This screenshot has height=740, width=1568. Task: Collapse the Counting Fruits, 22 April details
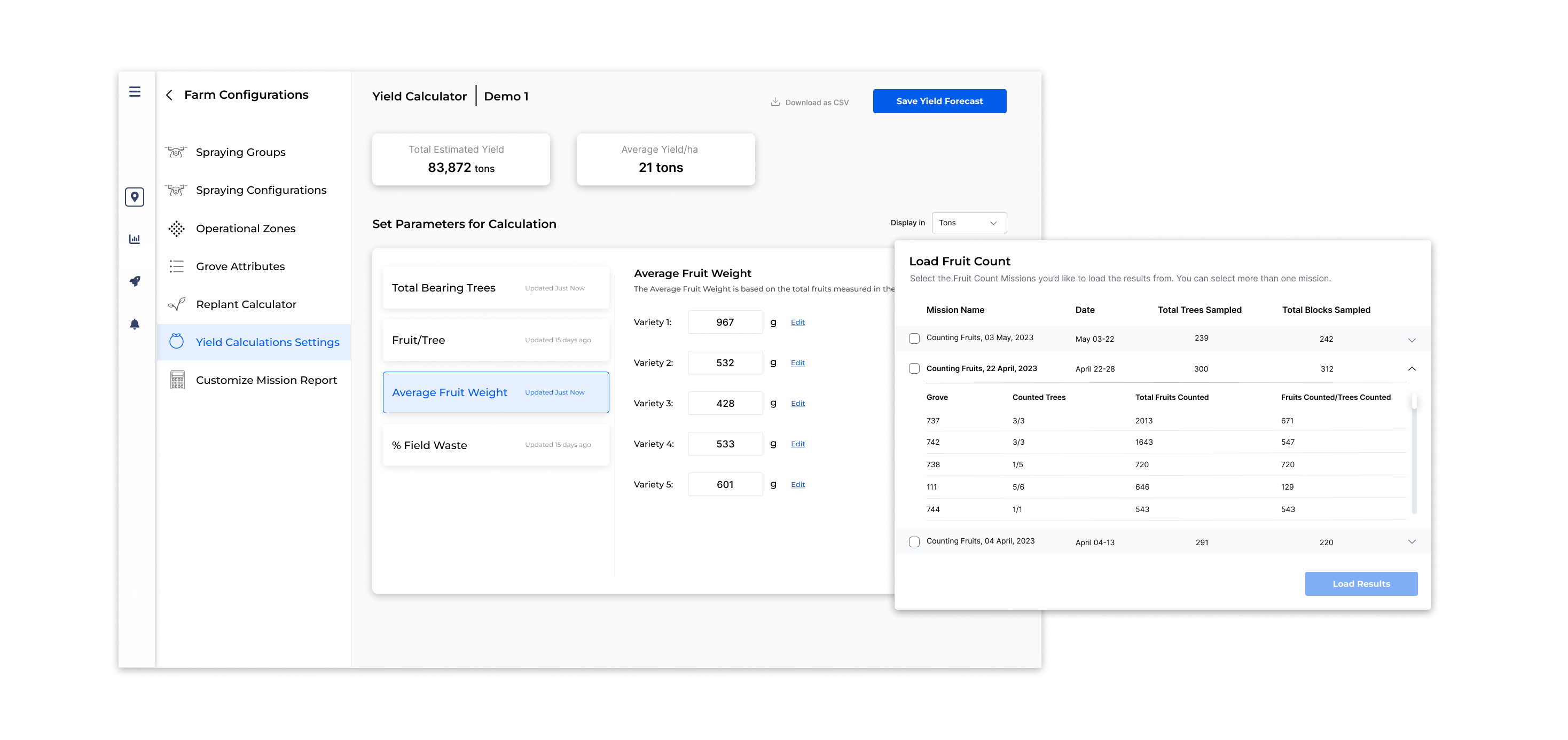pyautogui.click(x=1412, y=369)
